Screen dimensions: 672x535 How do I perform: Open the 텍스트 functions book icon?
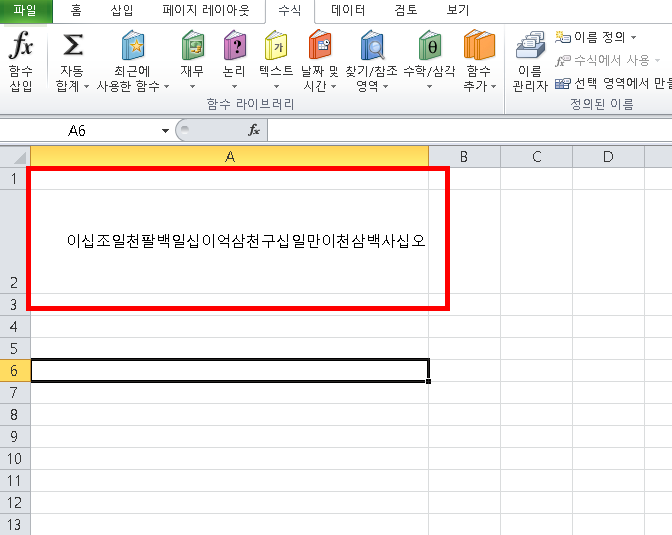(x=276, y=45)
